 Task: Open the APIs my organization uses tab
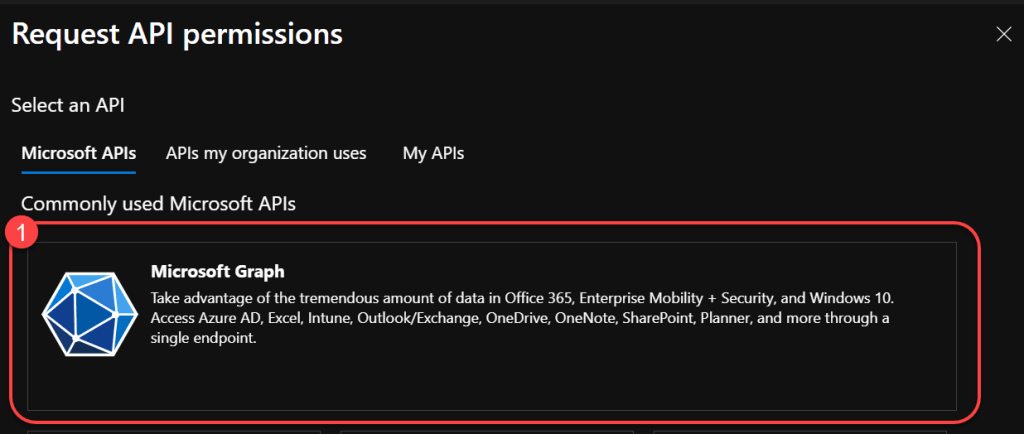pos(266,153)
